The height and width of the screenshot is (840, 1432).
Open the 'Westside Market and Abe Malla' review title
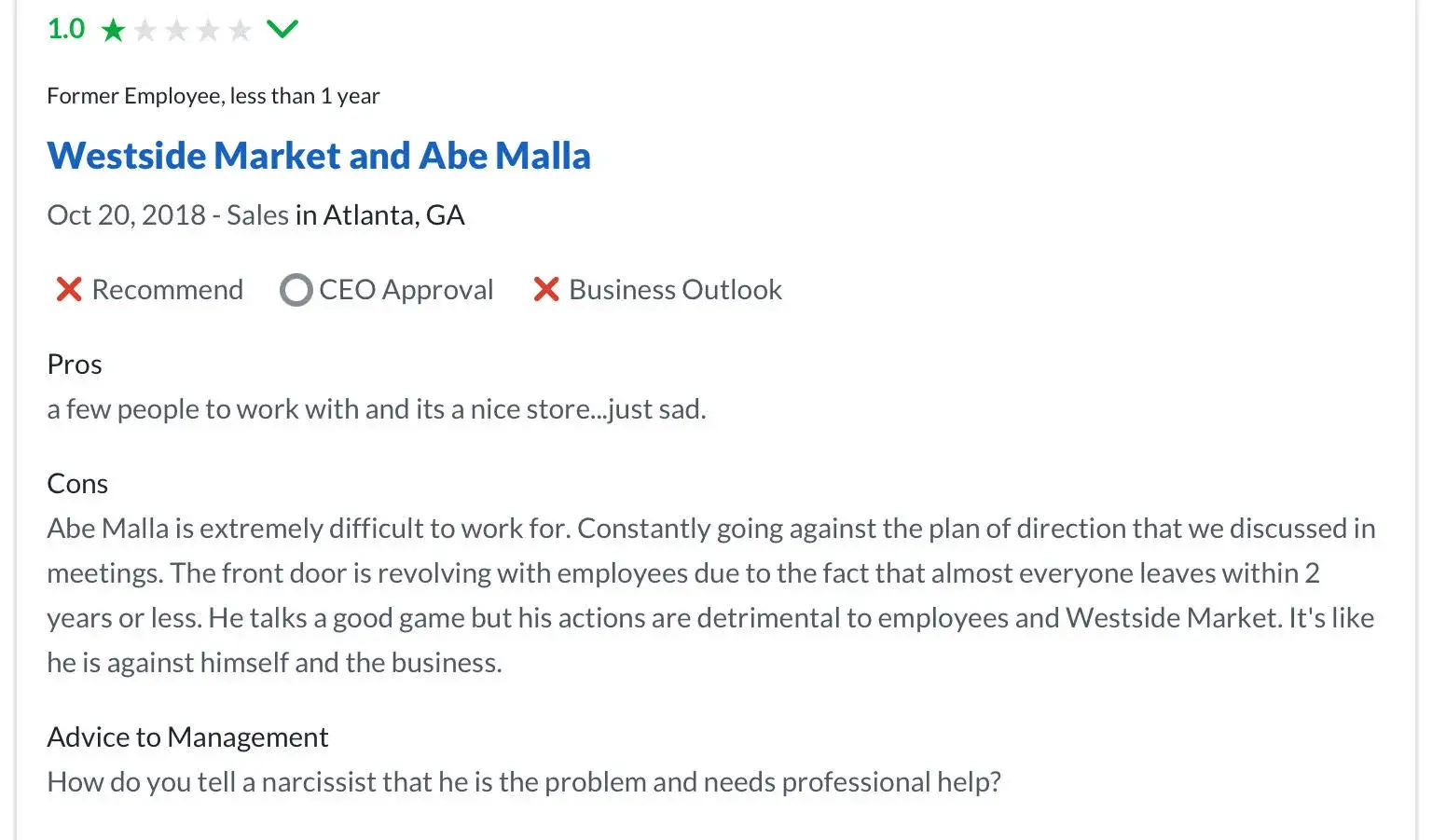319,156
